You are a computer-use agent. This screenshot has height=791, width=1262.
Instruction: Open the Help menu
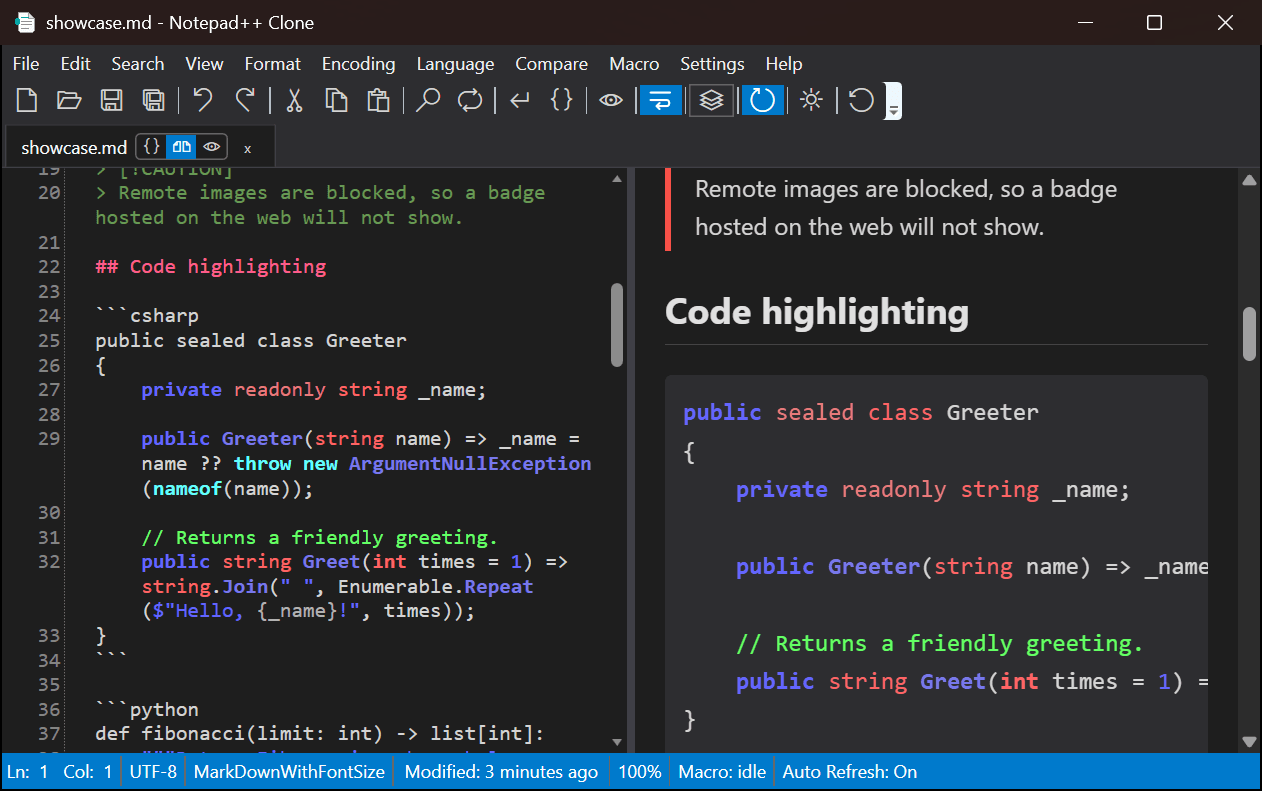(x=784, y=64)
